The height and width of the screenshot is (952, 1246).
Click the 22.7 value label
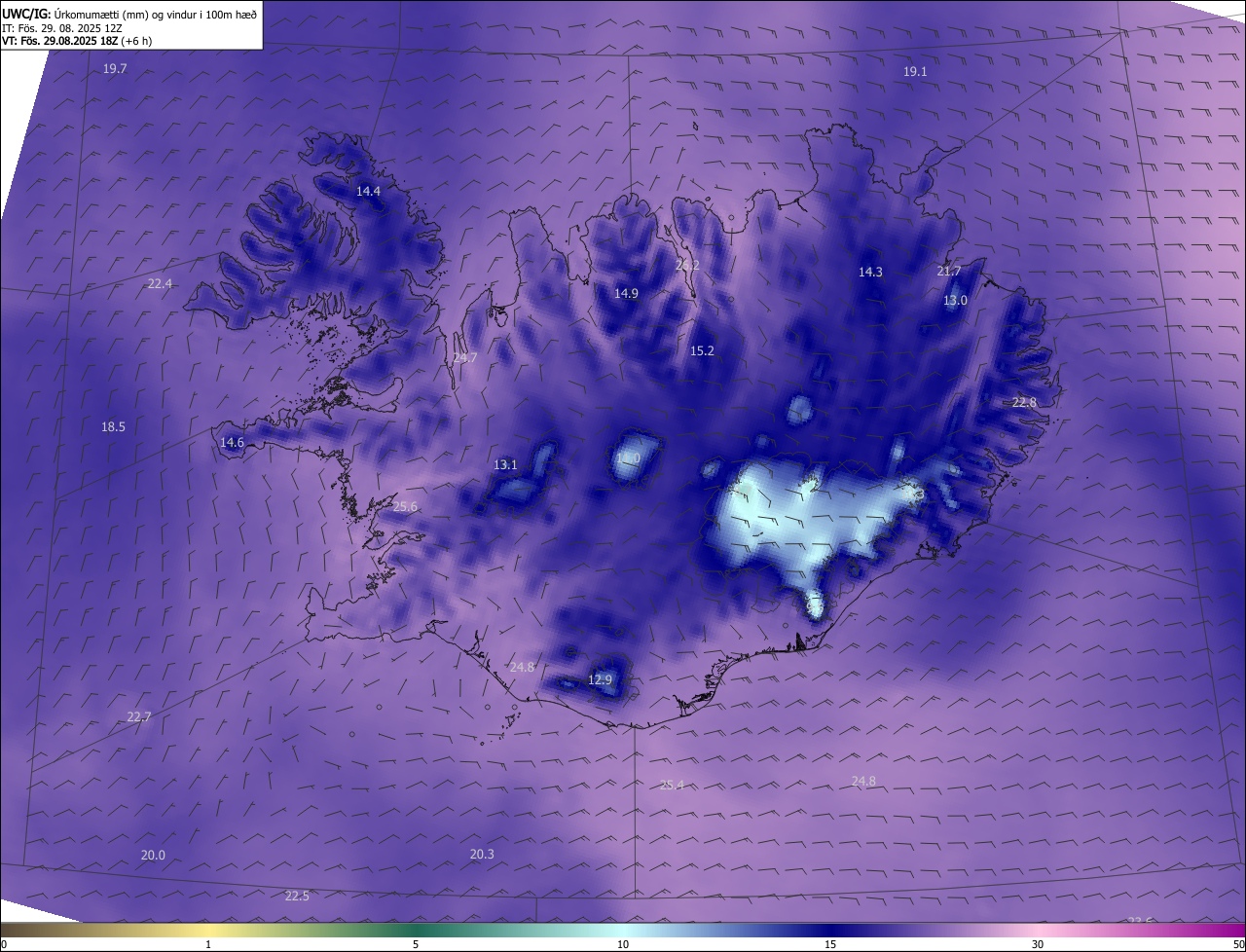point(139,717)
